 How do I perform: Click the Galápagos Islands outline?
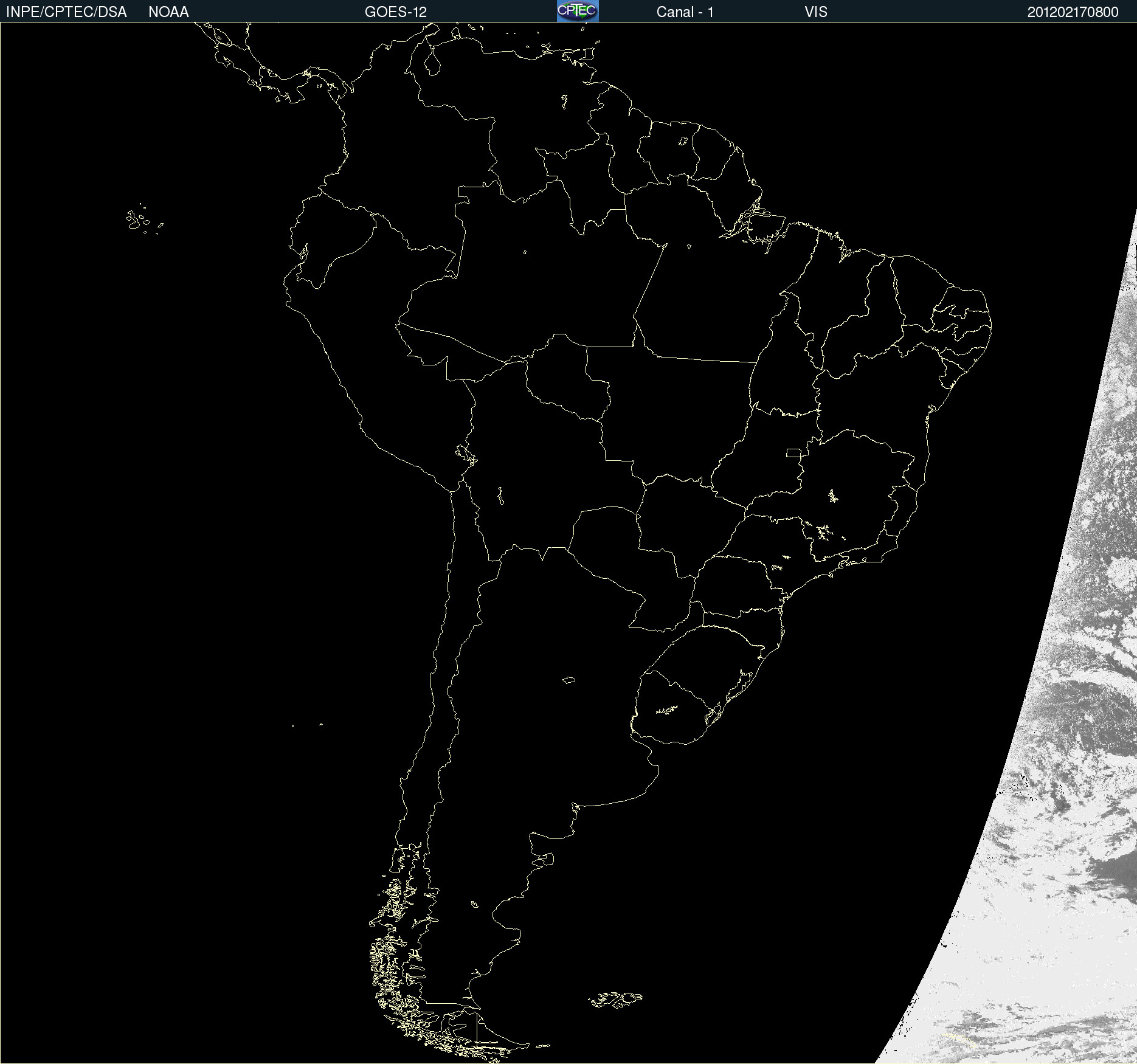tap(143, 219)
